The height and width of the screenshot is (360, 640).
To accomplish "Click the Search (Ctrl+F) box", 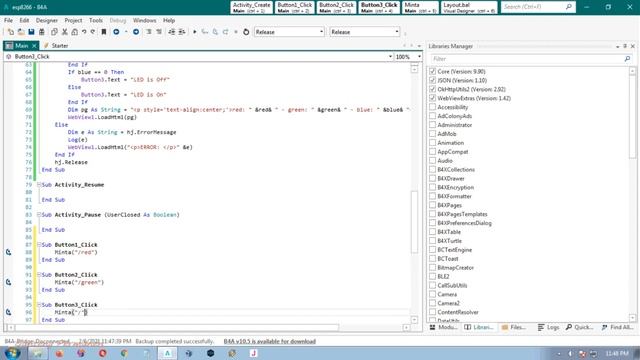I will (537, 7).
